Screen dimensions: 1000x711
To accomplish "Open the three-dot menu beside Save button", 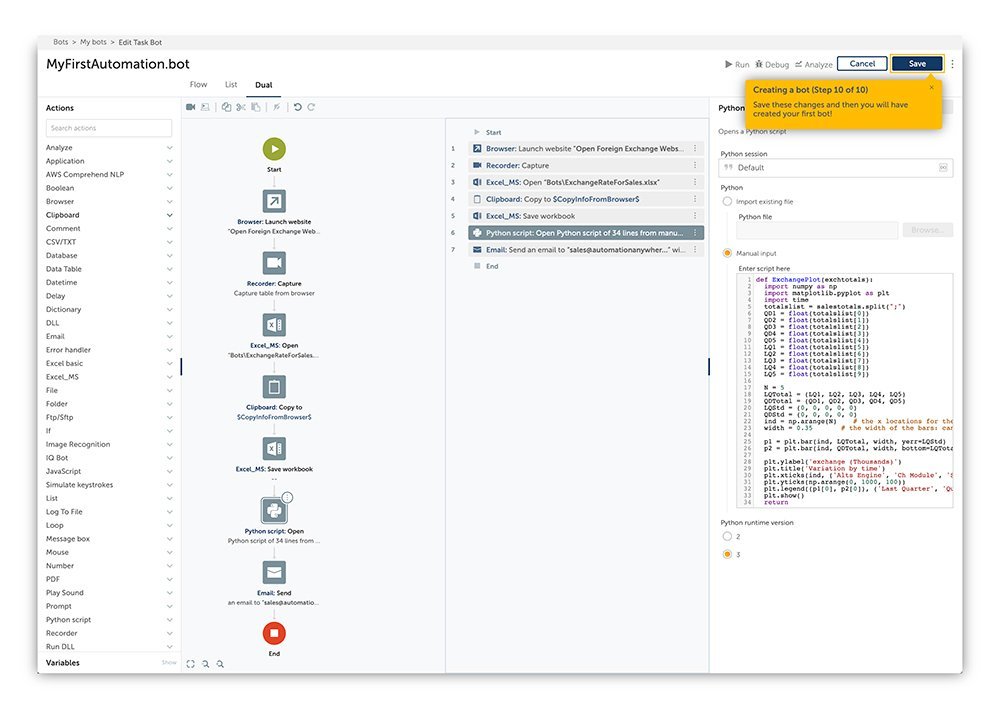I will click(x=952, y=64).
